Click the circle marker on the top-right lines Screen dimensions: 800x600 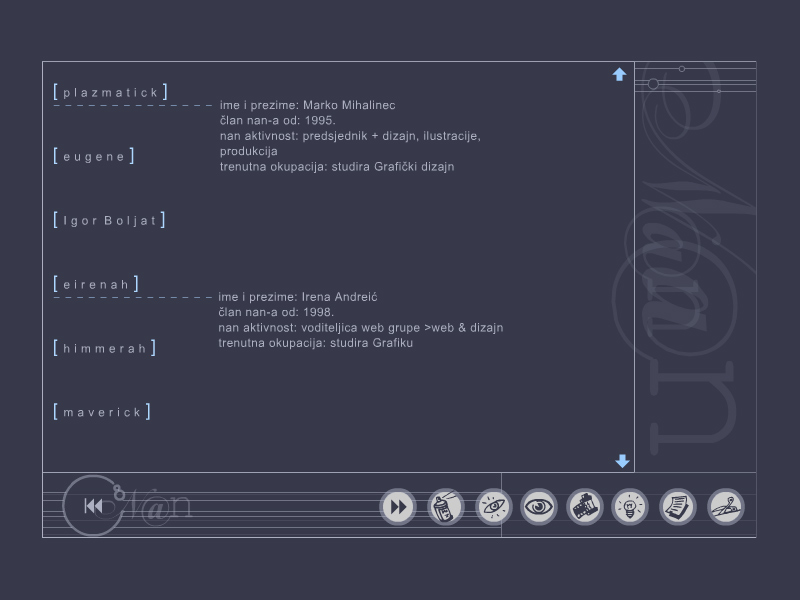tap(653, 84)
